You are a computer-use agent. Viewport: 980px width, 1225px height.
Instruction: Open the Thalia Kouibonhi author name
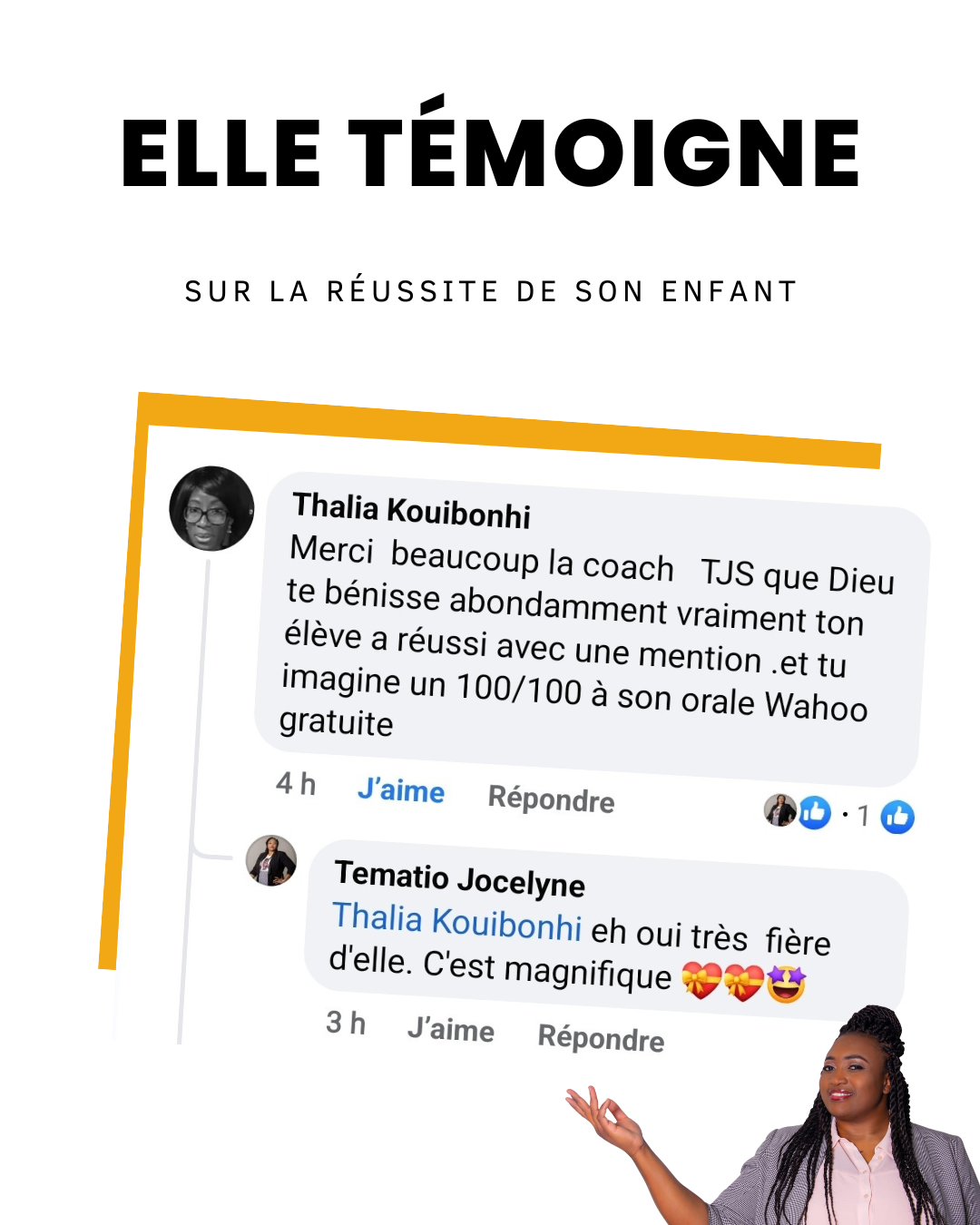[412, 510]
